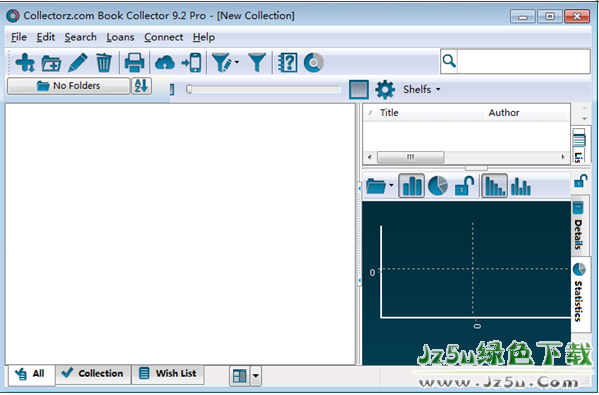The width and height of the screenshot is (599, 395).
Task: Click the CLZ Cloud sync icon
Action: click(x=165, y=63)
